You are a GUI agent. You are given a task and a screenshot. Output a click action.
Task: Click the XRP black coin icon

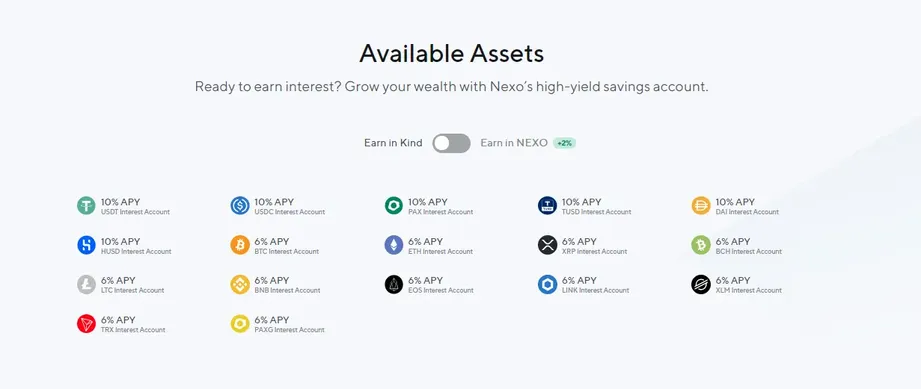pyautogui.click(x=547, y=245)
